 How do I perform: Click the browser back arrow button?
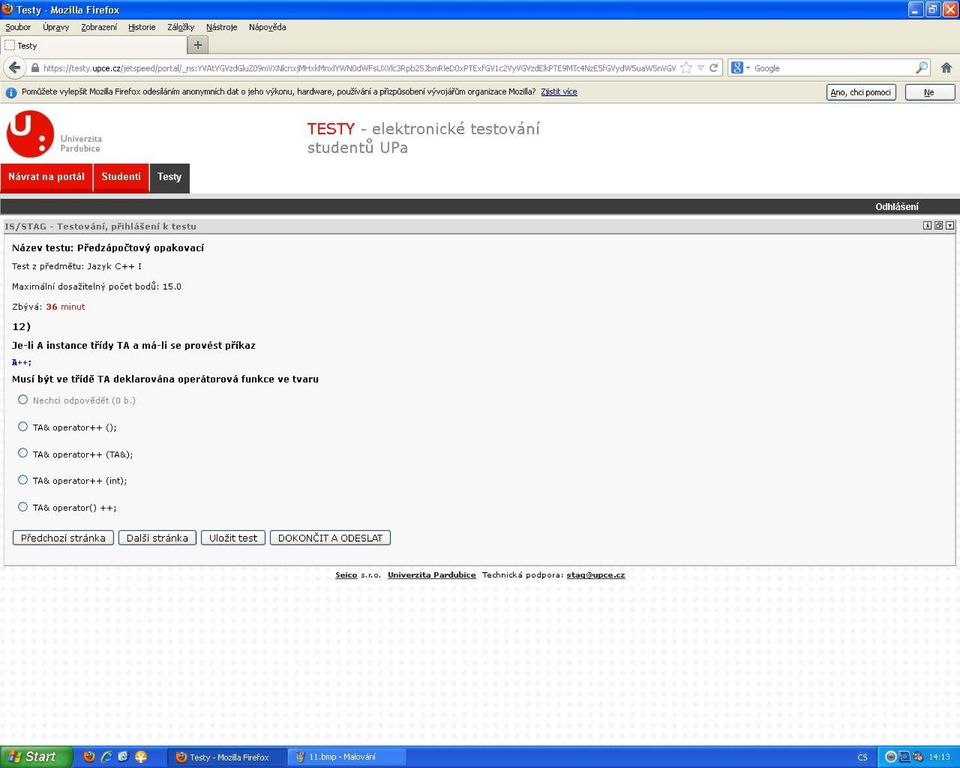[x=15, y=67]
